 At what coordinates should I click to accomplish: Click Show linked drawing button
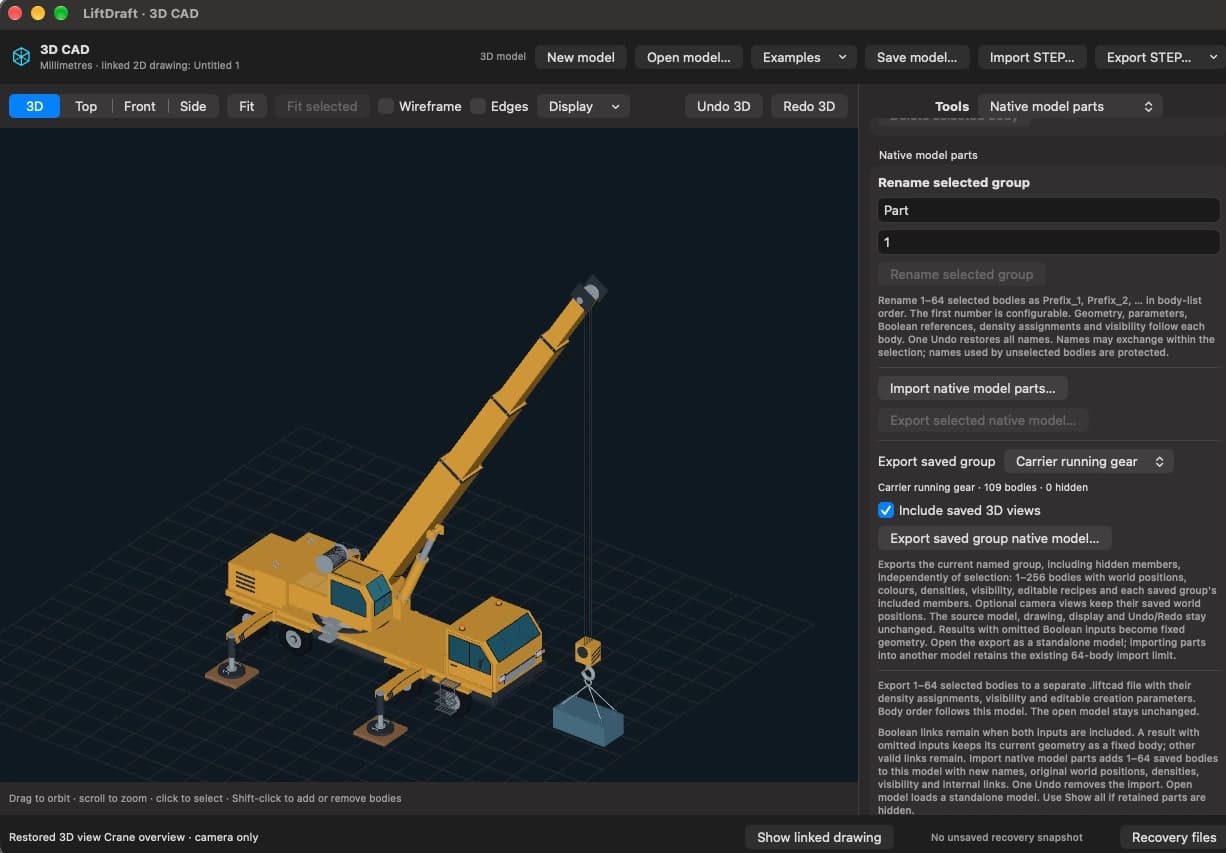[819, 837]
